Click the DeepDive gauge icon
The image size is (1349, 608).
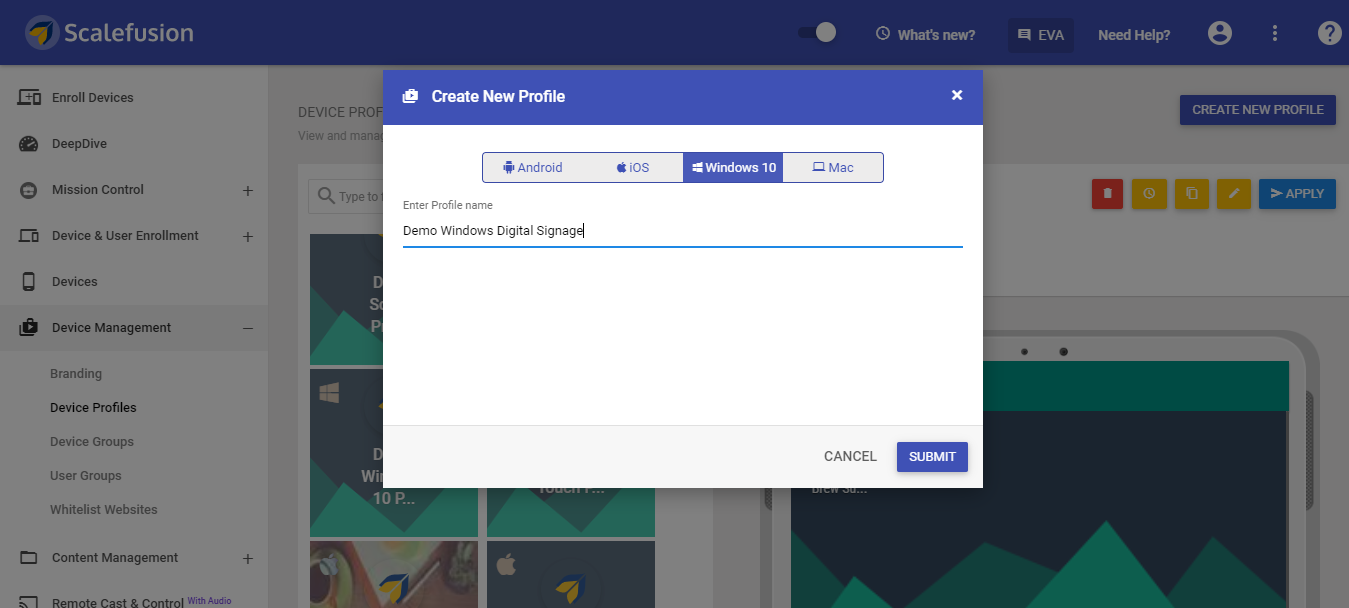[x=29, y=144]
